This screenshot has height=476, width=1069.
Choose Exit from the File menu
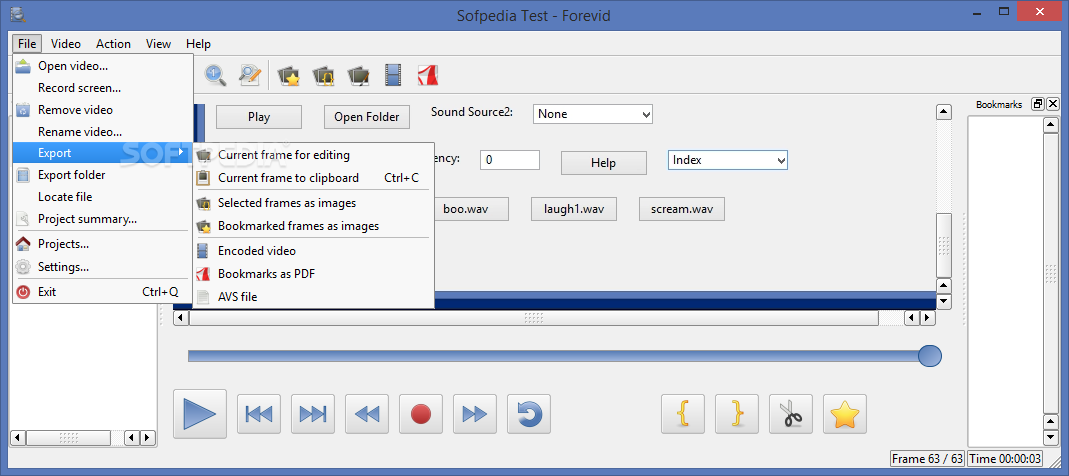click(x=102, y=292)
